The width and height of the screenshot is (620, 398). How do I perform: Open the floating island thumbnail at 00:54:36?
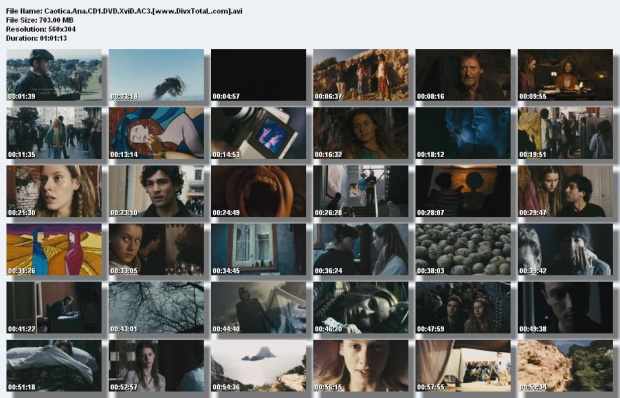click(259, 366)
